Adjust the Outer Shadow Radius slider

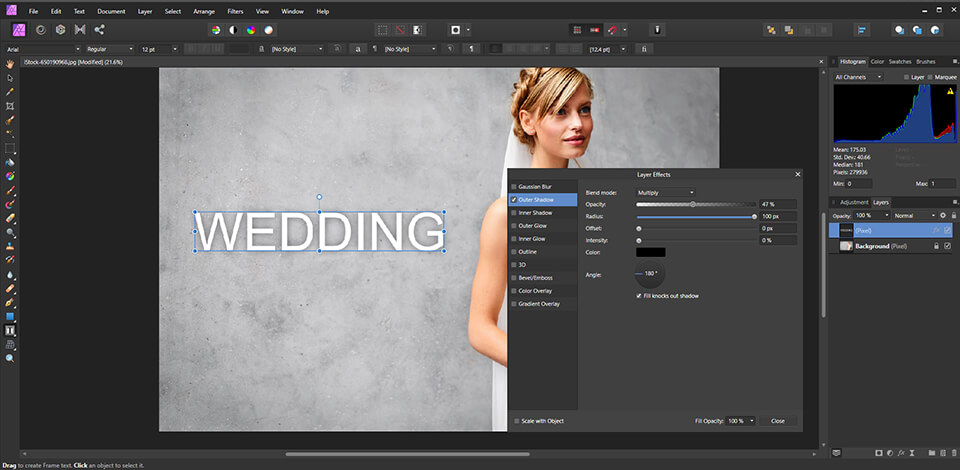[696, 217]
